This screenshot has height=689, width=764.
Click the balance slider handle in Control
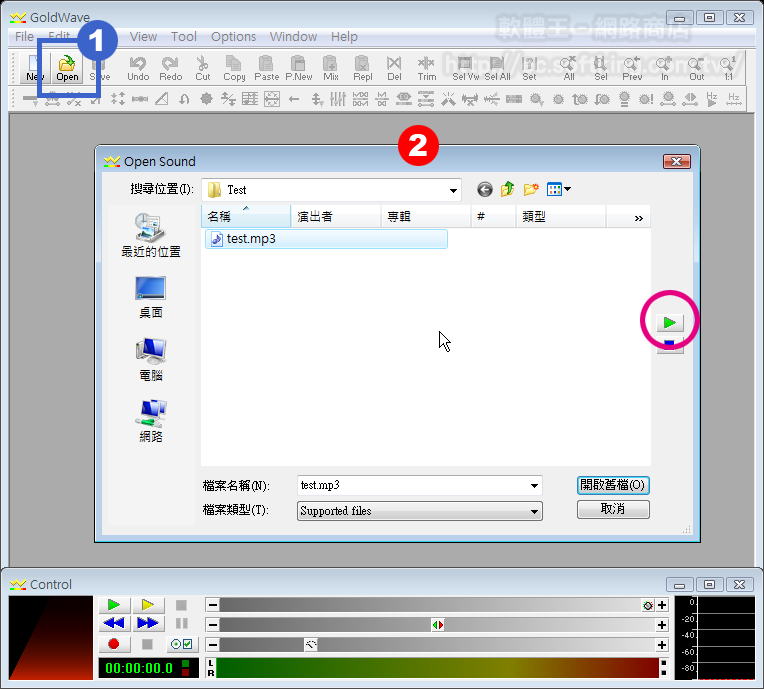point(437,625)
